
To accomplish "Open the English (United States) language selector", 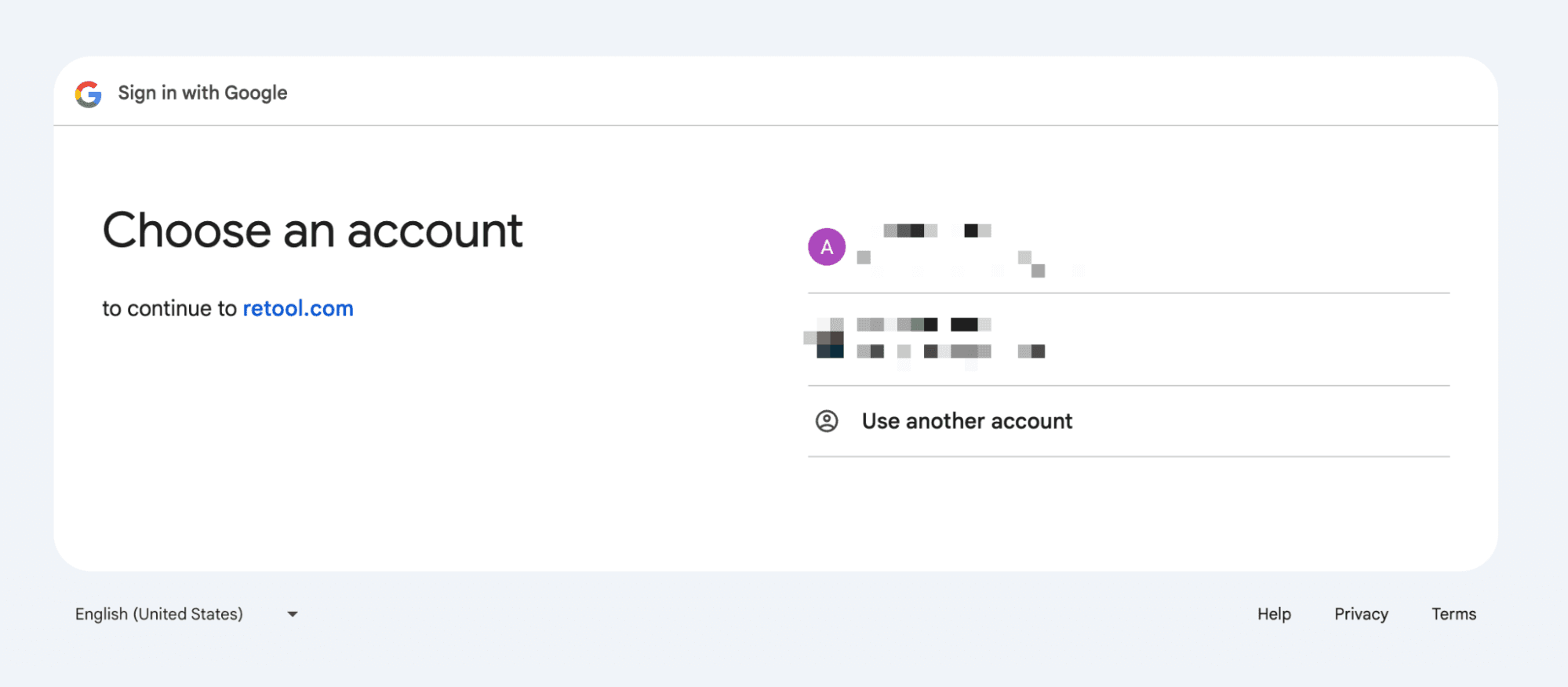I will tap(159, 614).
